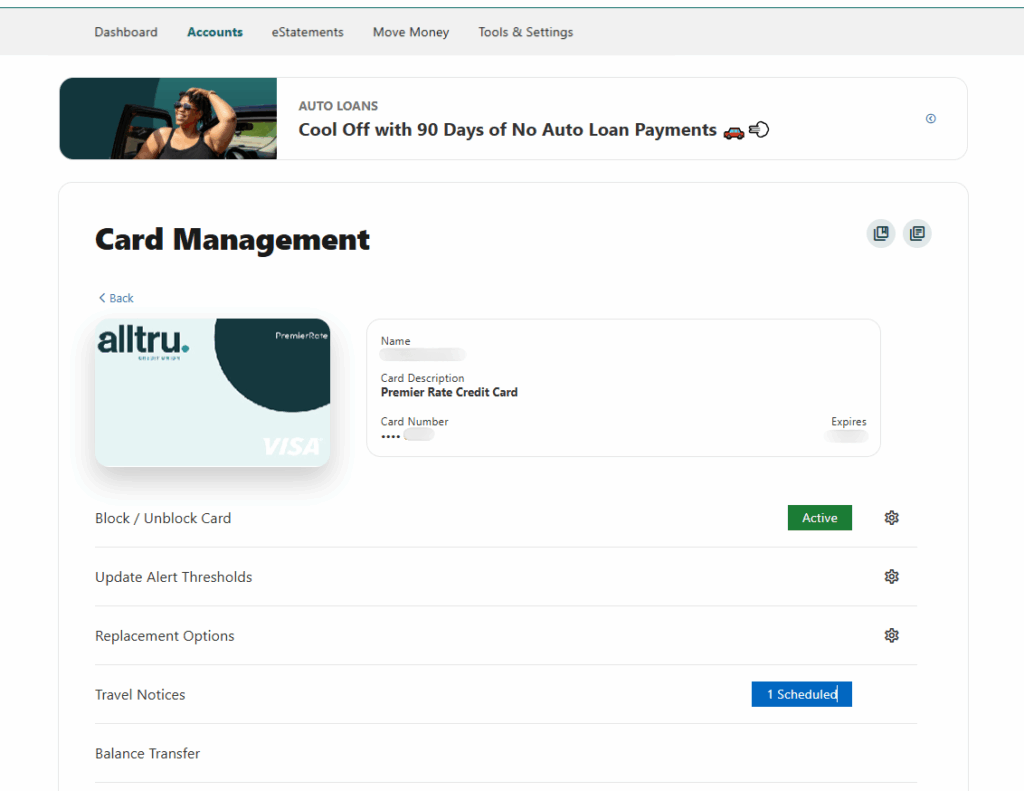Expand the Balance Transfer section
Viewport: 1024px width, 791px height.
(x=147, y=753)
